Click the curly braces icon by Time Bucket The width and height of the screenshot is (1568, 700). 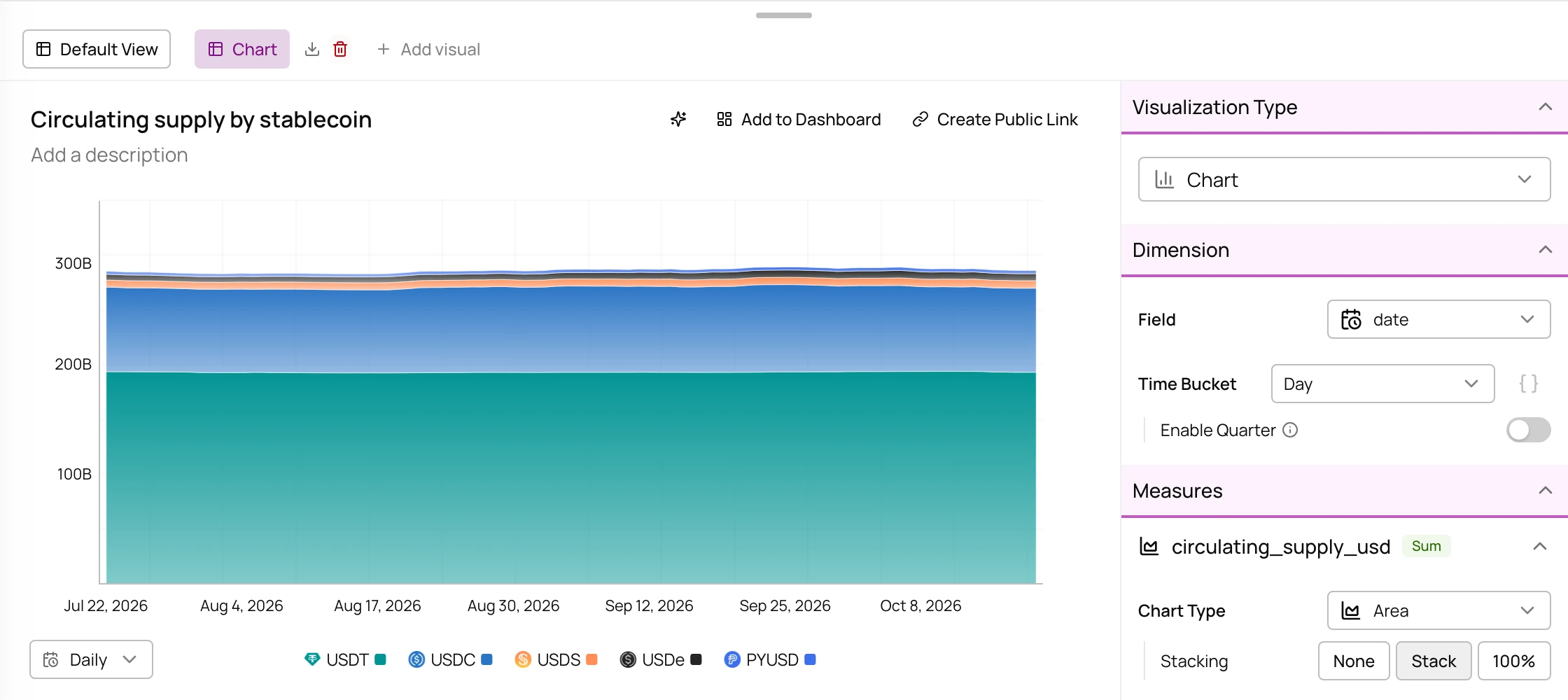click(x=1529, y=384)
